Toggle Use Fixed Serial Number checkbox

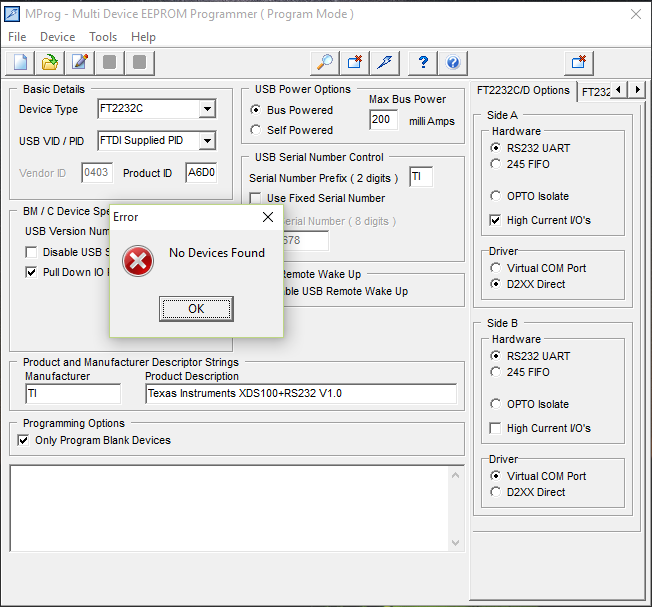pyautogui.click(x=255, y=198)
